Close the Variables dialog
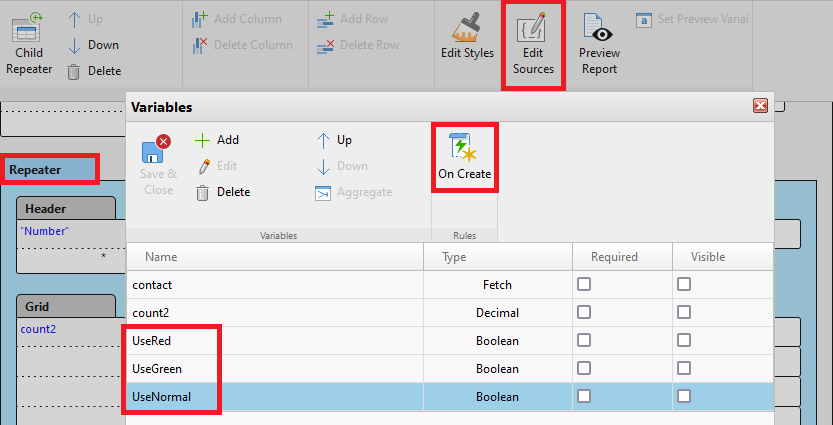833x425 pixels. click(x=760, y=106)
